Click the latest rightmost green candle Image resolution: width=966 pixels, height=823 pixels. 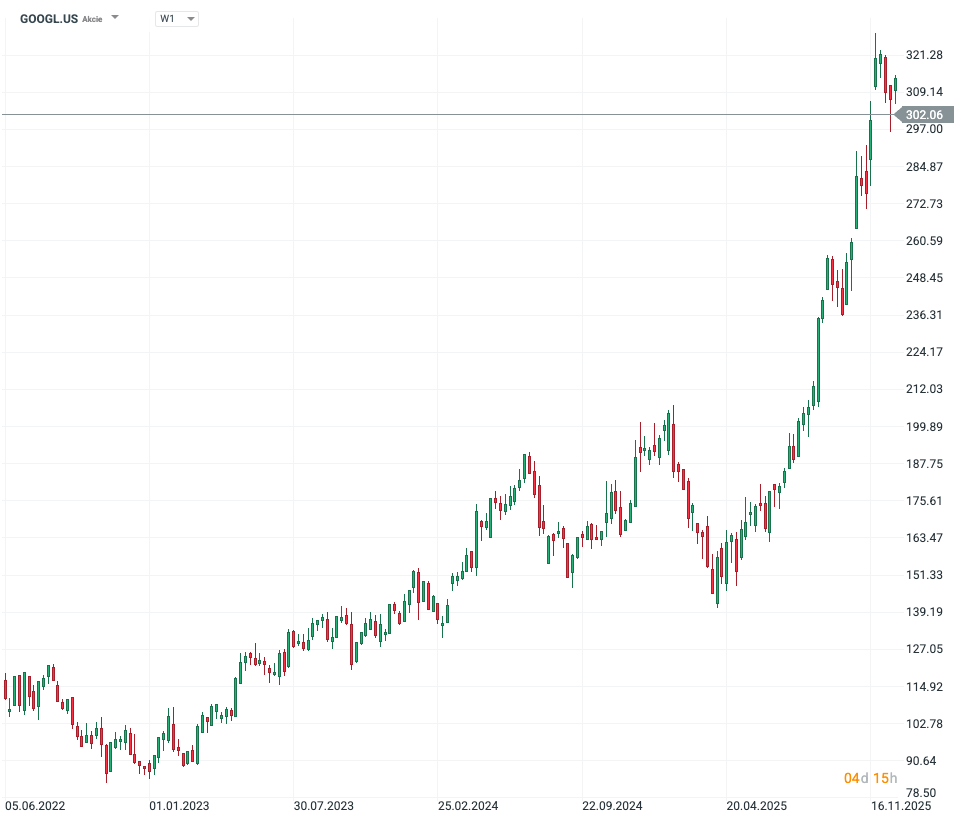click(x=896, y=85)
